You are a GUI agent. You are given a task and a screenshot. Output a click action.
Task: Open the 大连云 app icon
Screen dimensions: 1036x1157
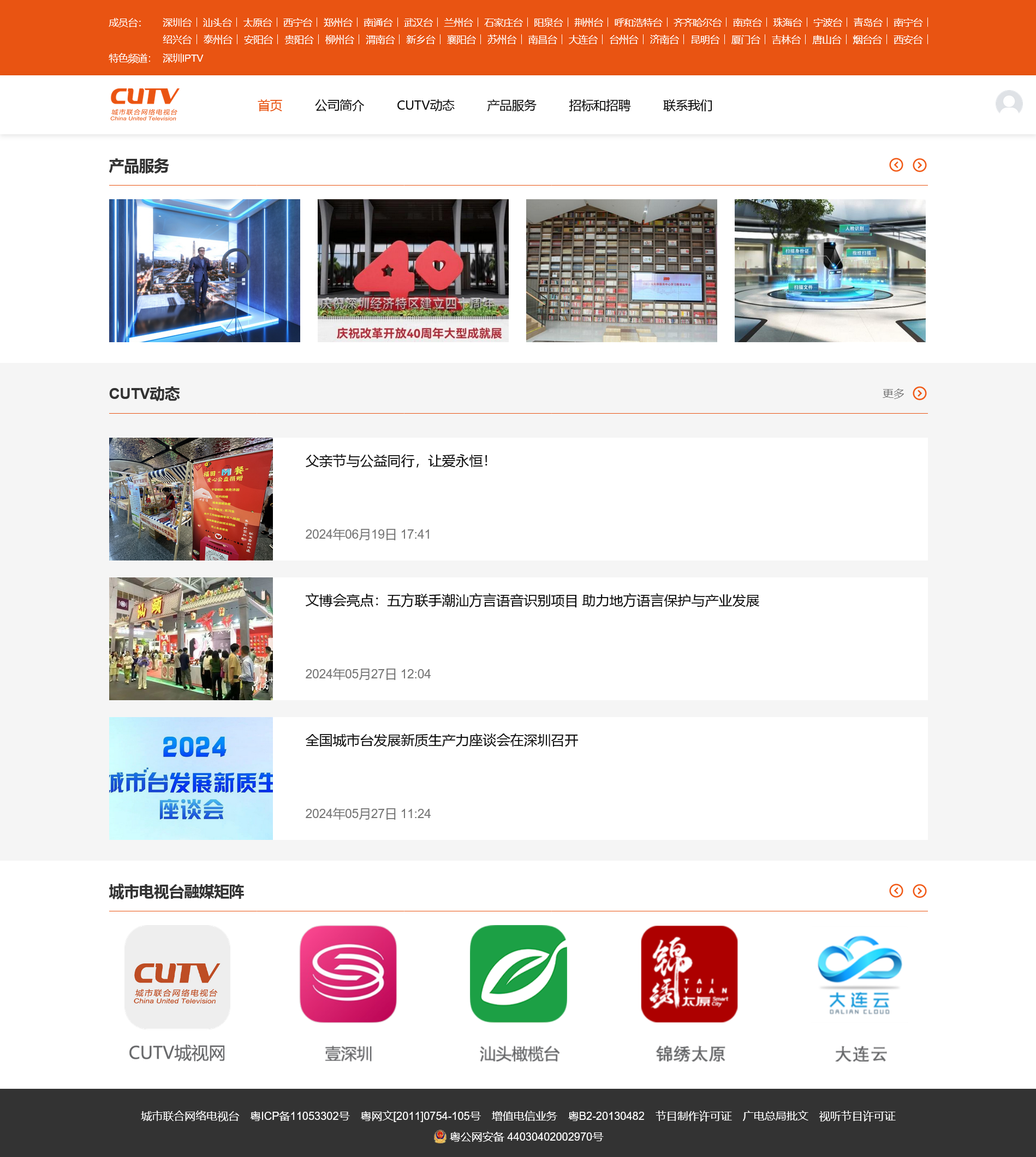[860, 975]
